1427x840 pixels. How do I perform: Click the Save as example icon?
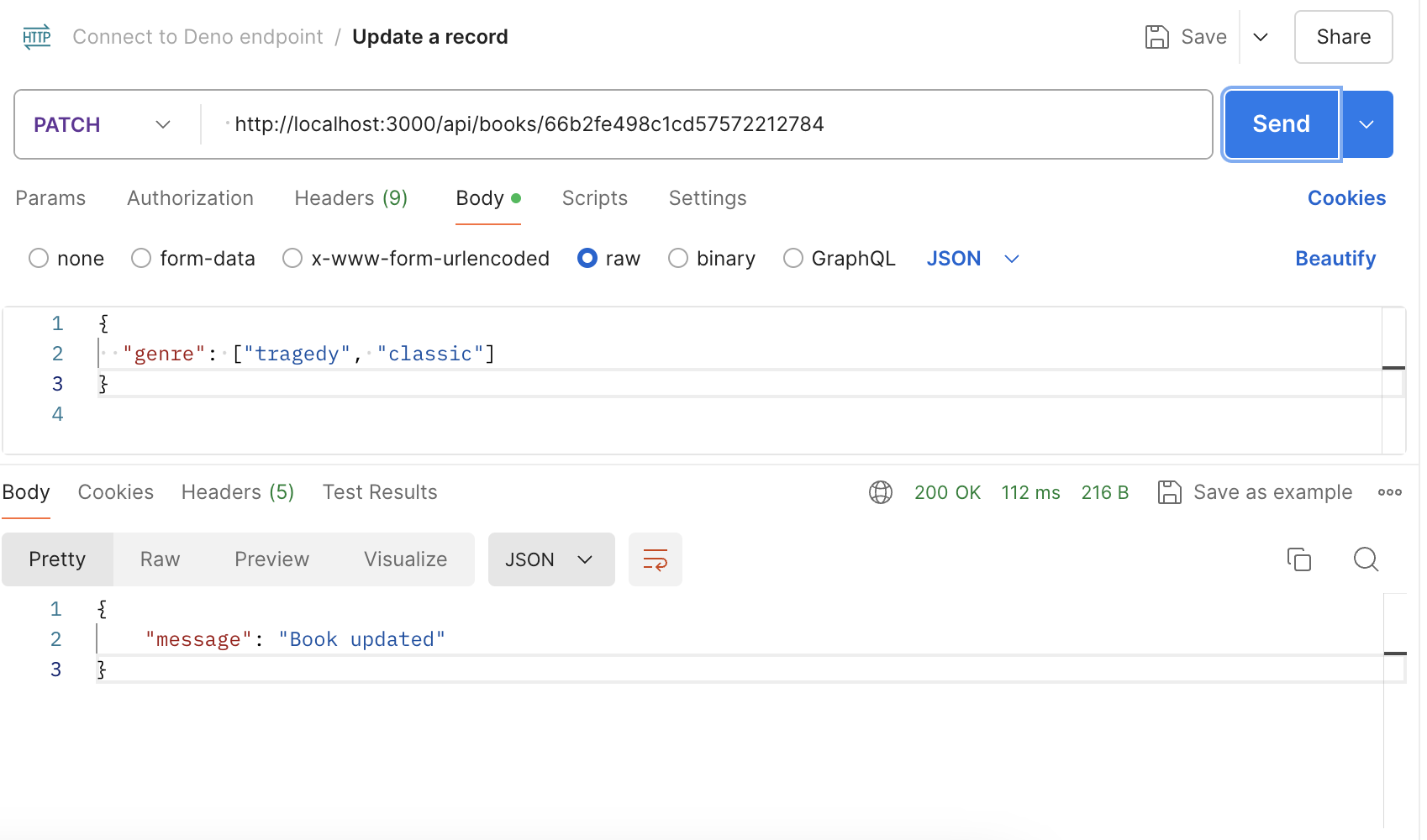tap(1169, 492)
